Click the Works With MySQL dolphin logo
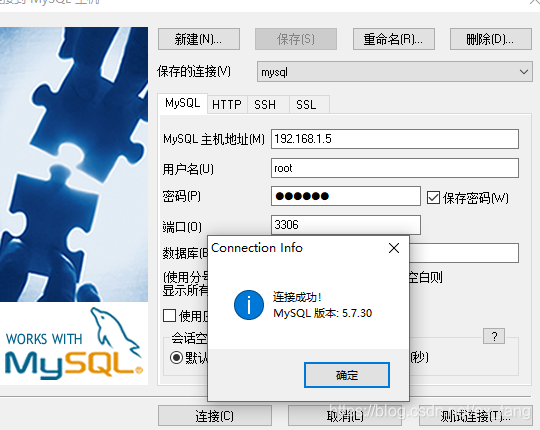The width and height of the screenshot is (540, 430). pyautogui.click(x=74, y=344)
